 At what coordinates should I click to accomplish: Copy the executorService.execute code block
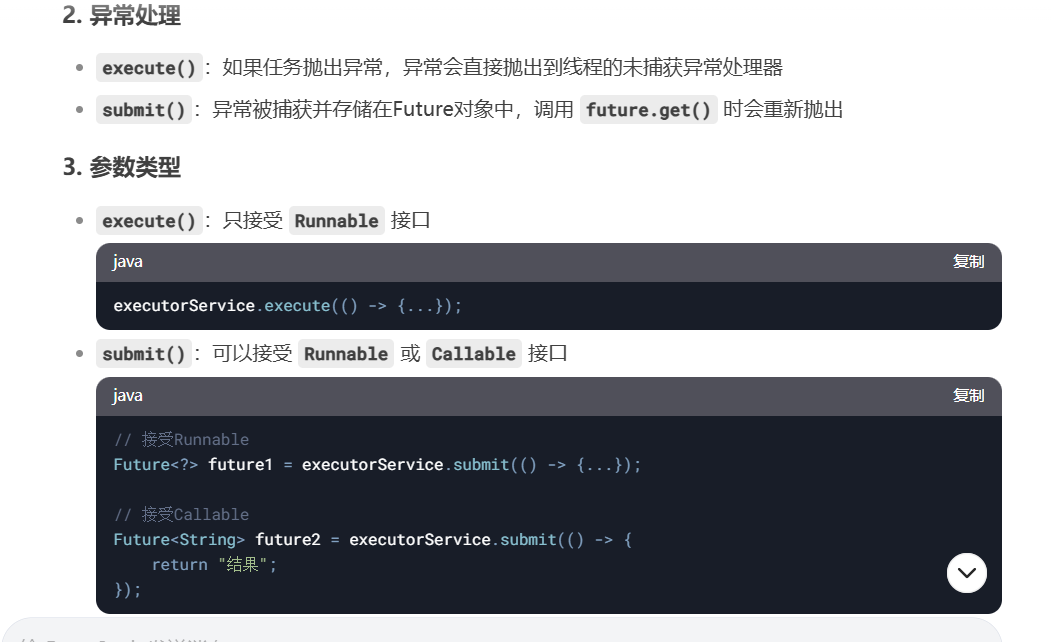point(969,262)
